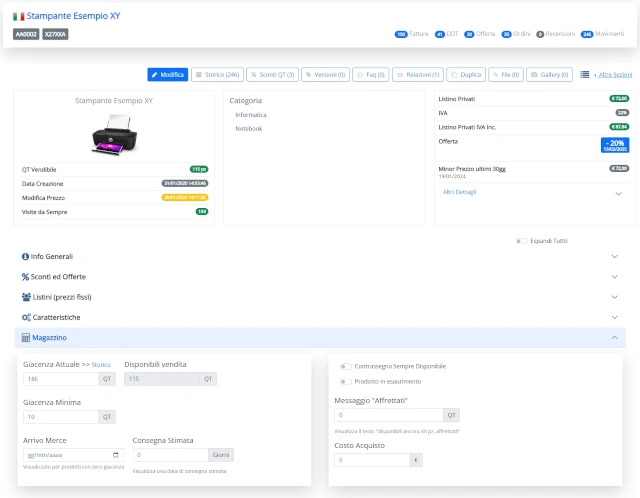Collapse the Magazzino section chevron
The height and width of the screenshot is (498, 640).
[x=614, y=338]
